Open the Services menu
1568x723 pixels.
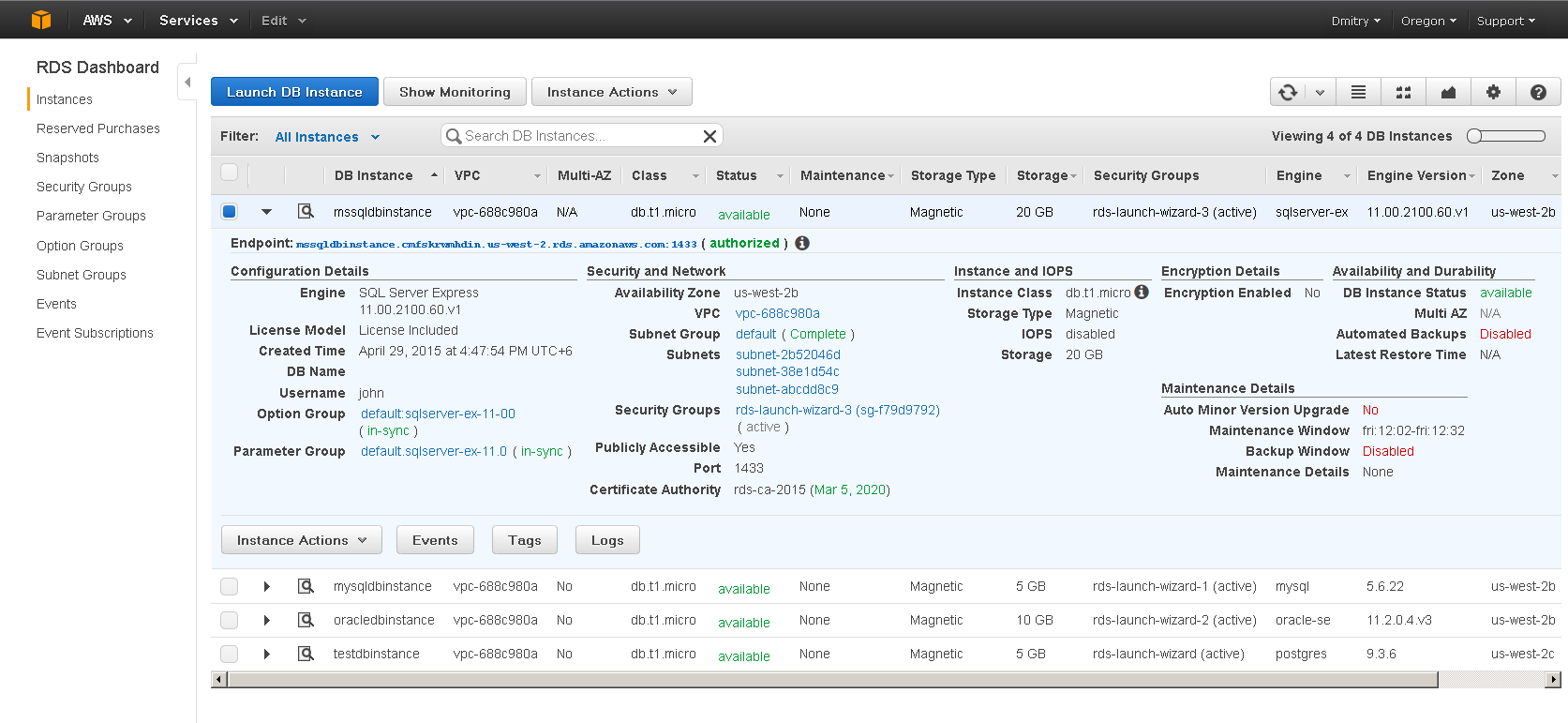(198, 20)
